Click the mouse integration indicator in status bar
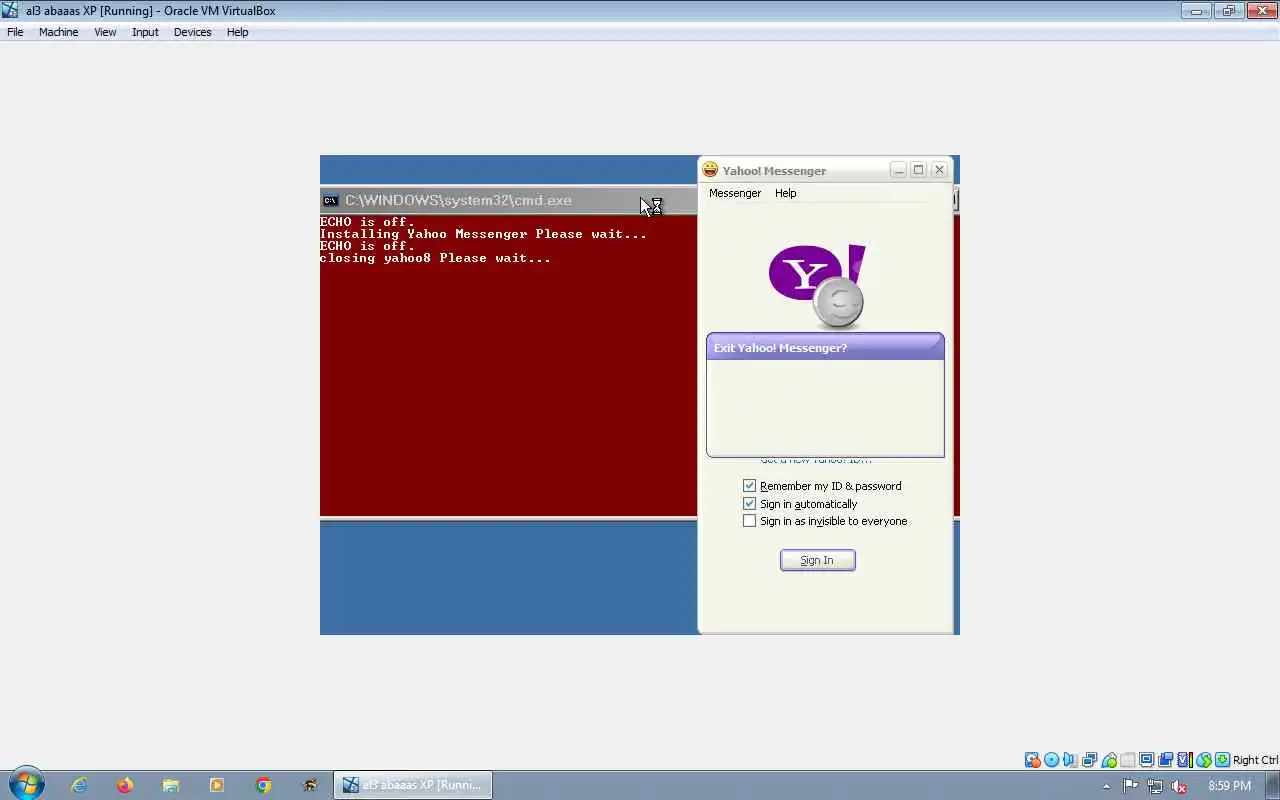The height and width of the screenshot is (800, 1280). tap(1204, 760)
